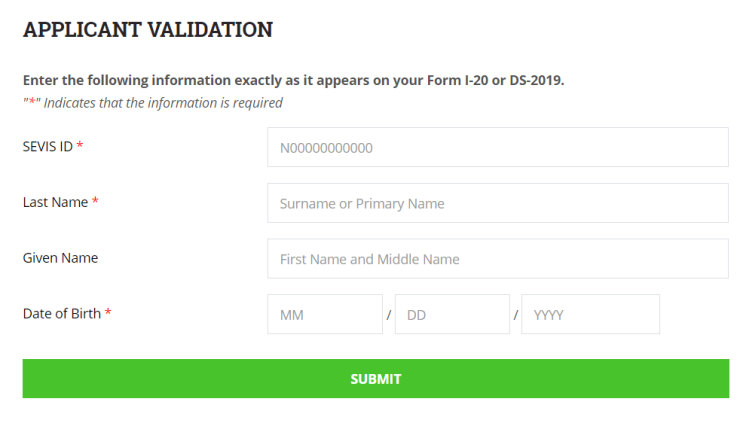Click the SEVIS ID input field
Screen dimensions: 743x423
click(x=498, y=147)
